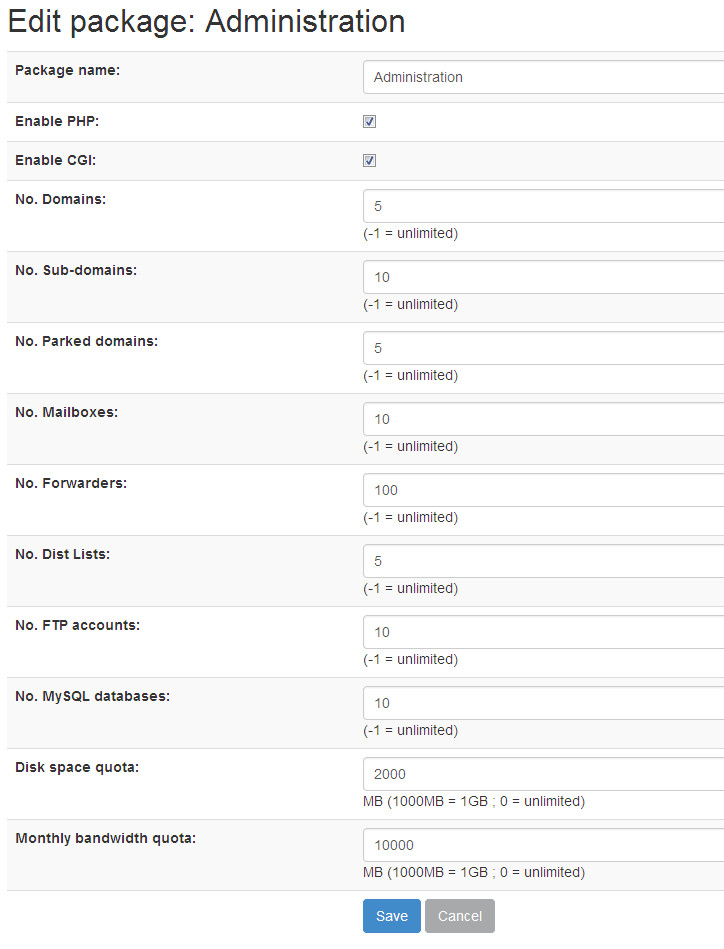Focus the No. Dist Lists input
The height and width of the screenshot is (949, 724).
pos(544,560)
